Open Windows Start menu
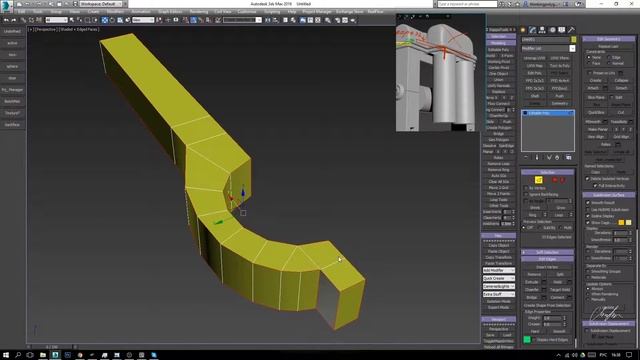 [6, 355]
